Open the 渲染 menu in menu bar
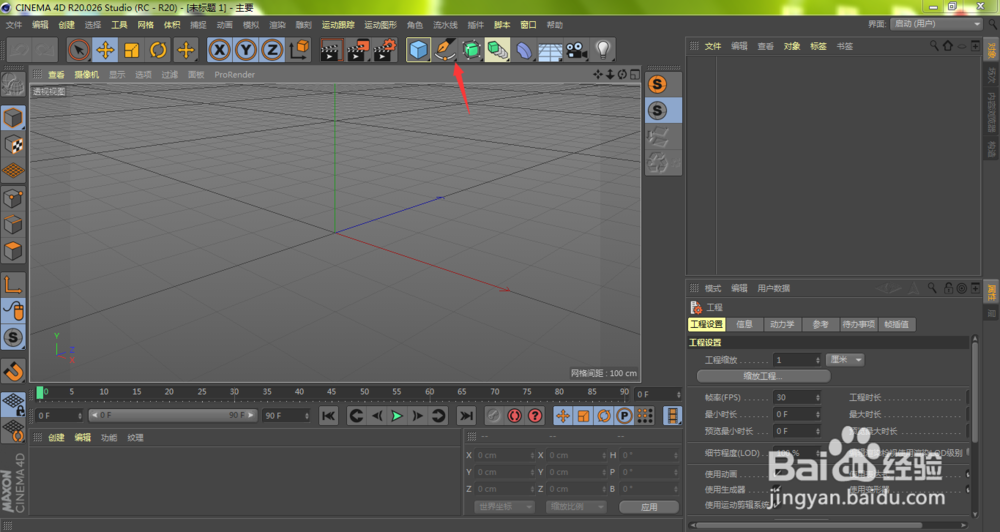Viewport: 1000px width, 532px height. coord(277,25)
